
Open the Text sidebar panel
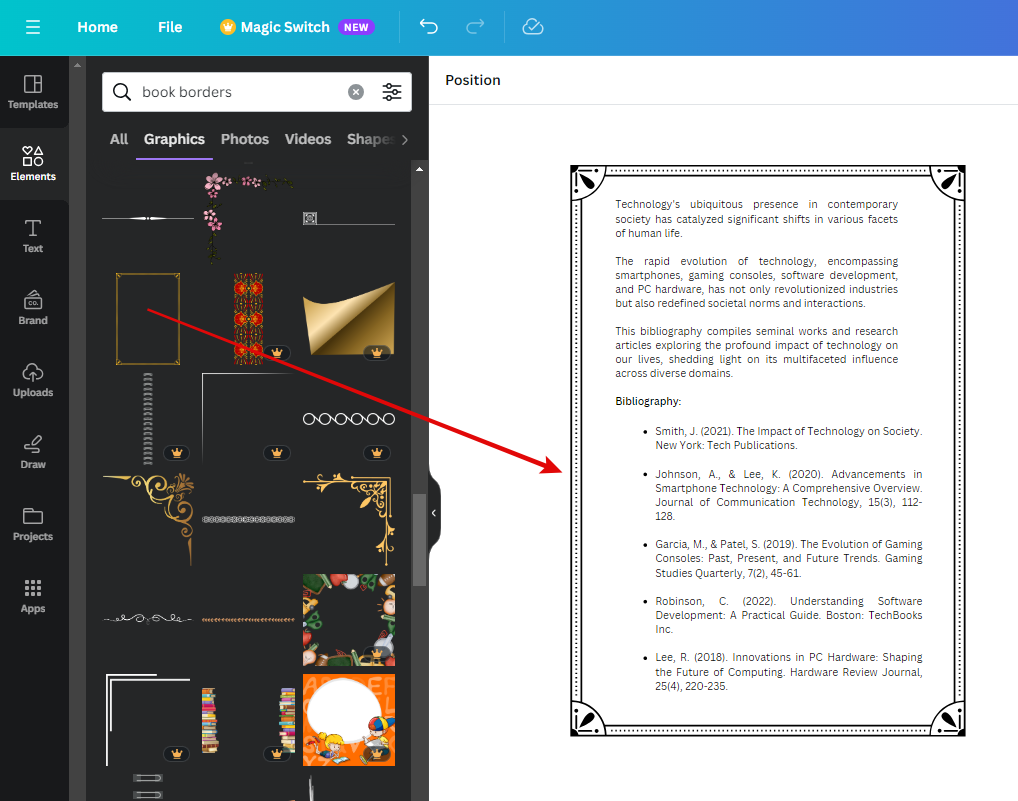pyautogui.click(x=33, y=236)
